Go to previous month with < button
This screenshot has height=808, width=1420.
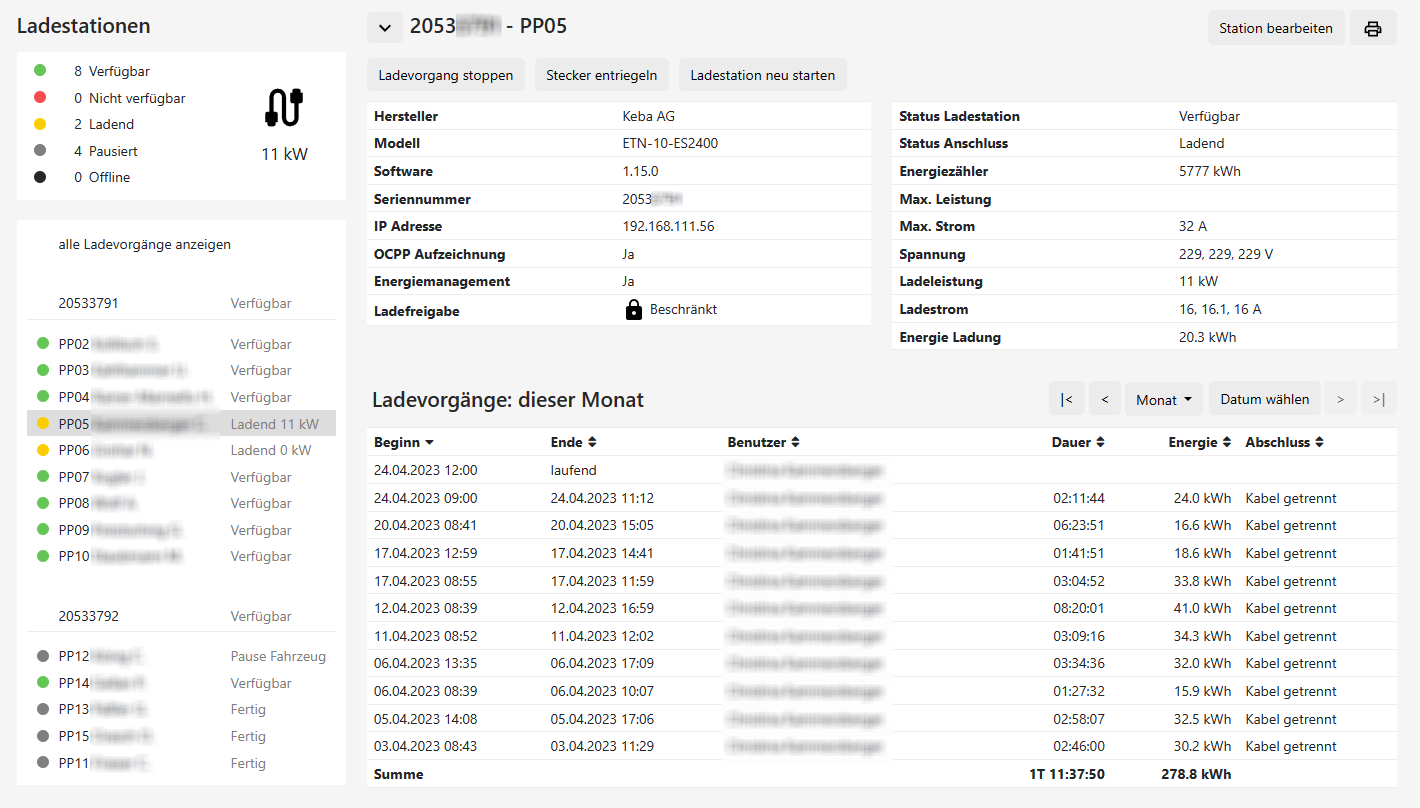click(1104, 399)
